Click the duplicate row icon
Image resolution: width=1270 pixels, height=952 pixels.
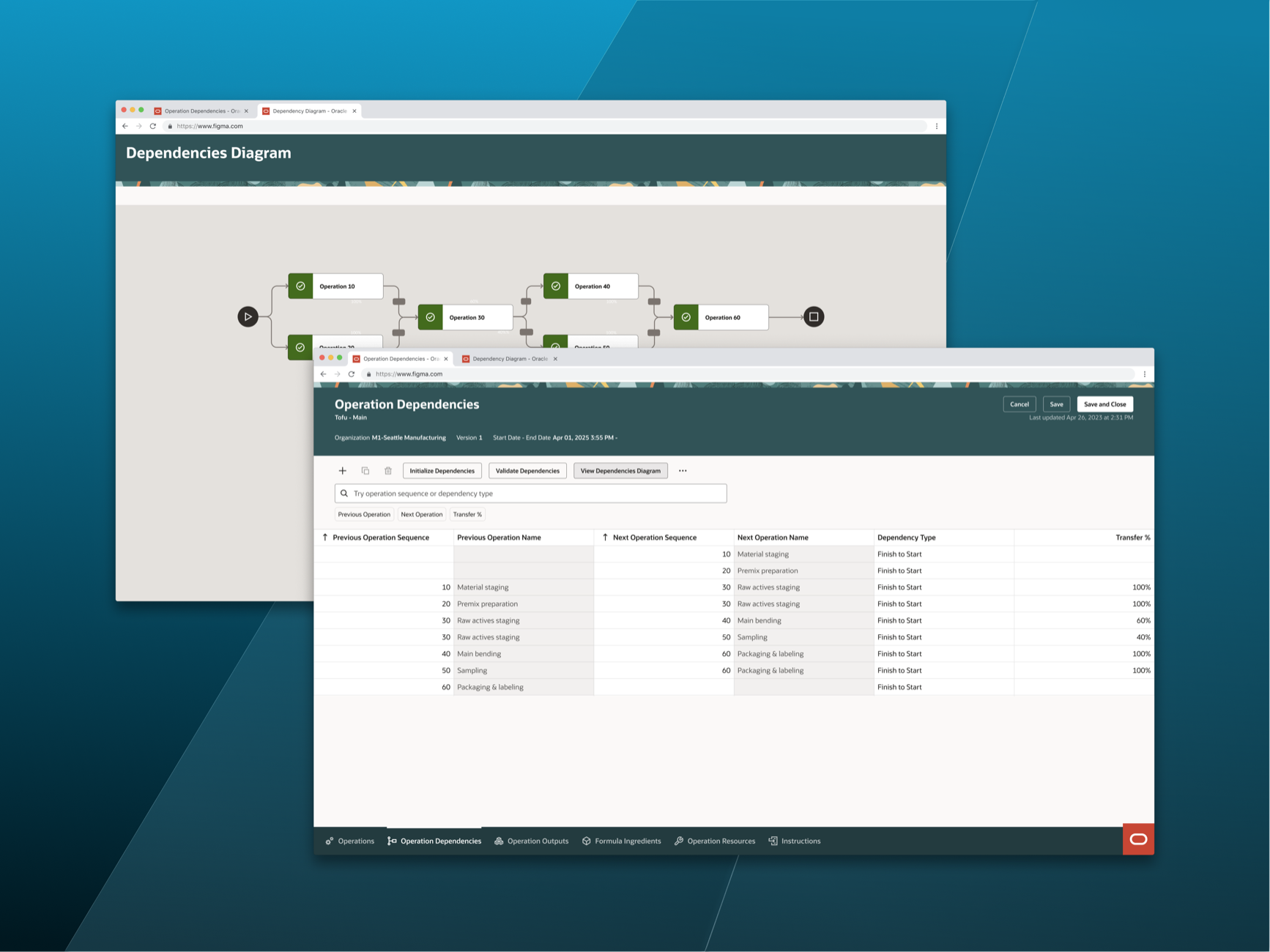(365, 471)
